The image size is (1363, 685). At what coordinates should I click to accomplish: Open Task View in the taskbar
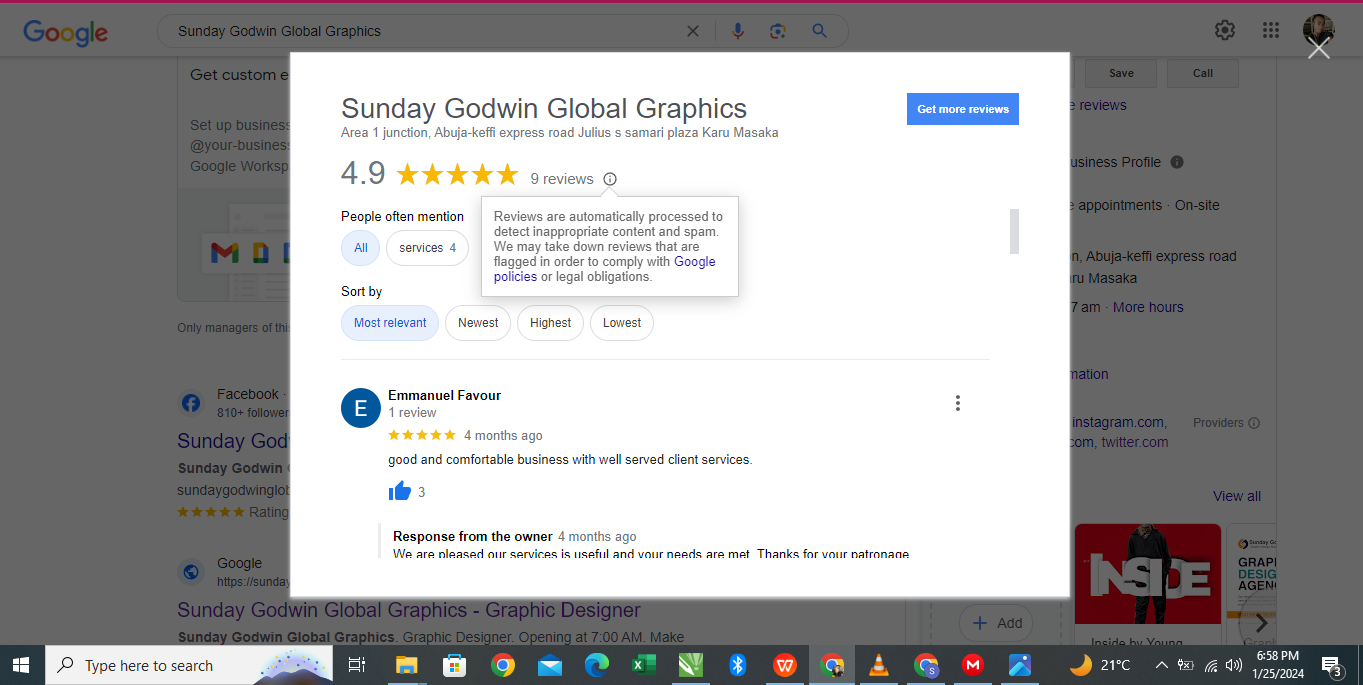[x=357, y=665]
